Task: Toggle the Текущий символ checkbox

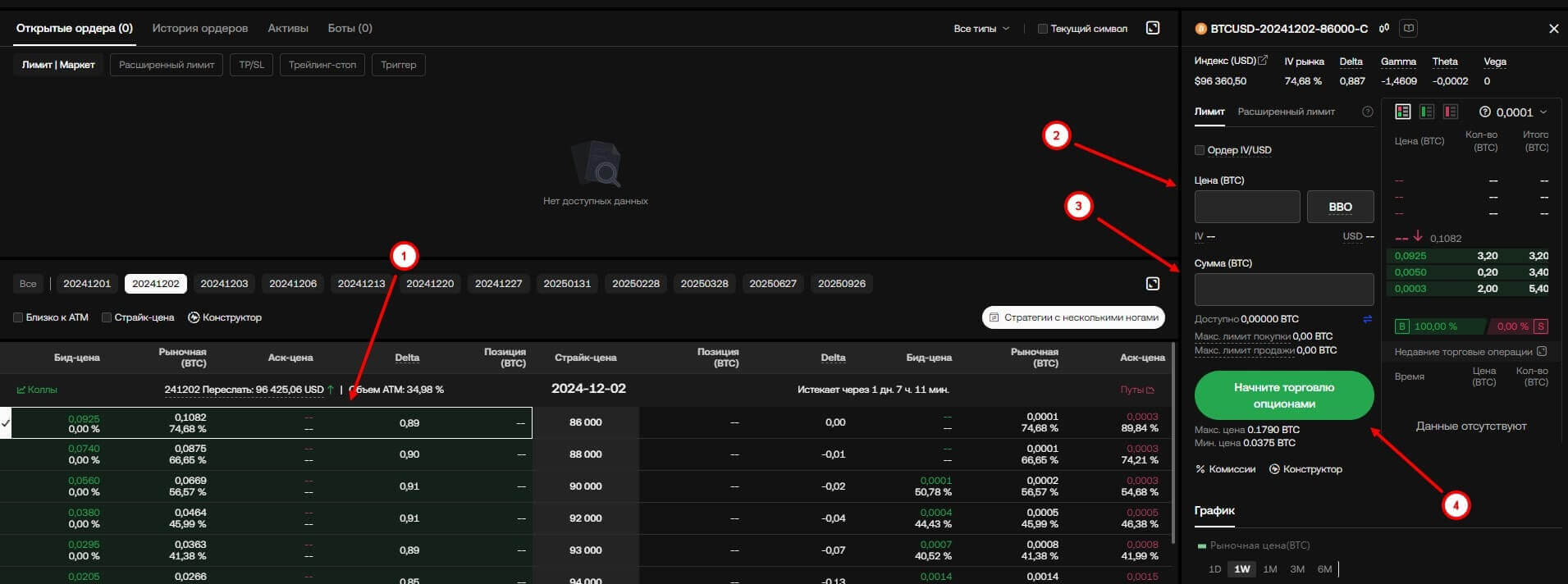Action: (x=1042, y=29)
